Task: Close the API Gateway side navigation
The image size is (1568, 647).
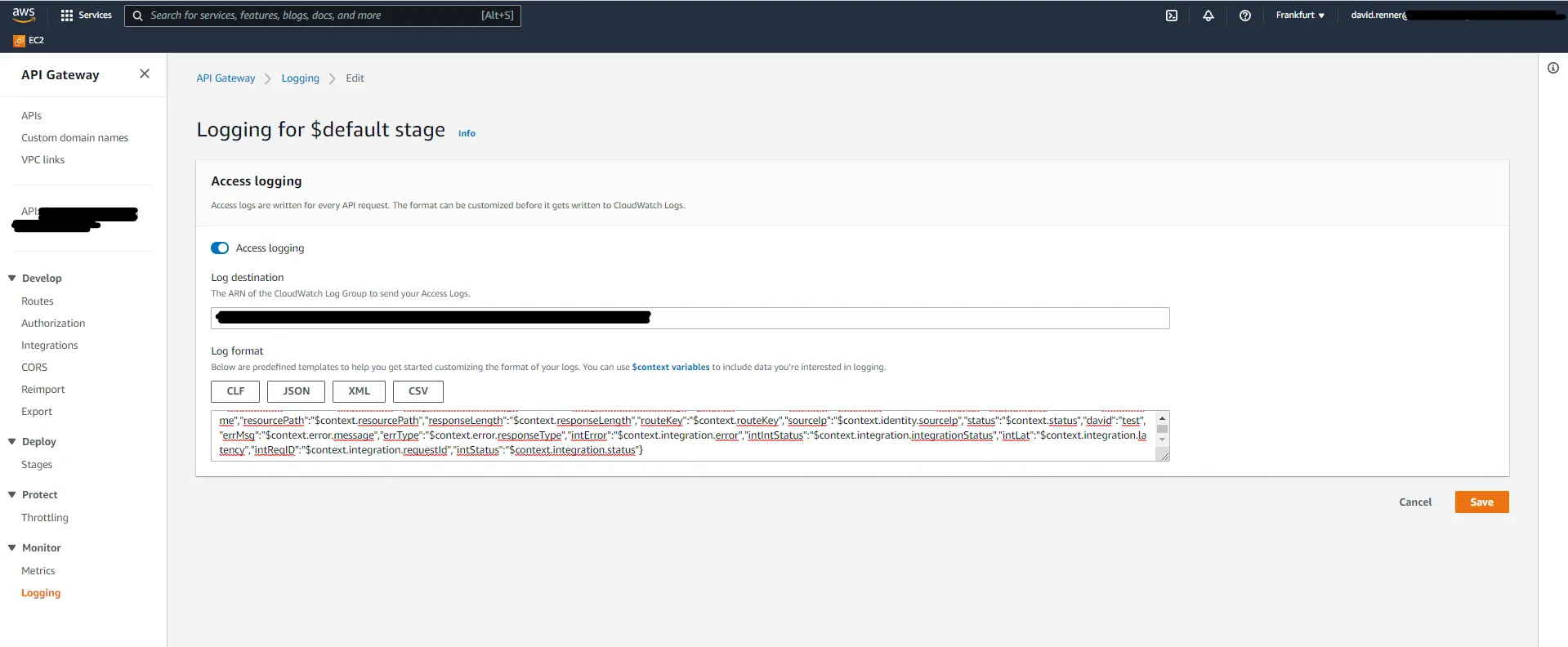Action: click(145, 74)
